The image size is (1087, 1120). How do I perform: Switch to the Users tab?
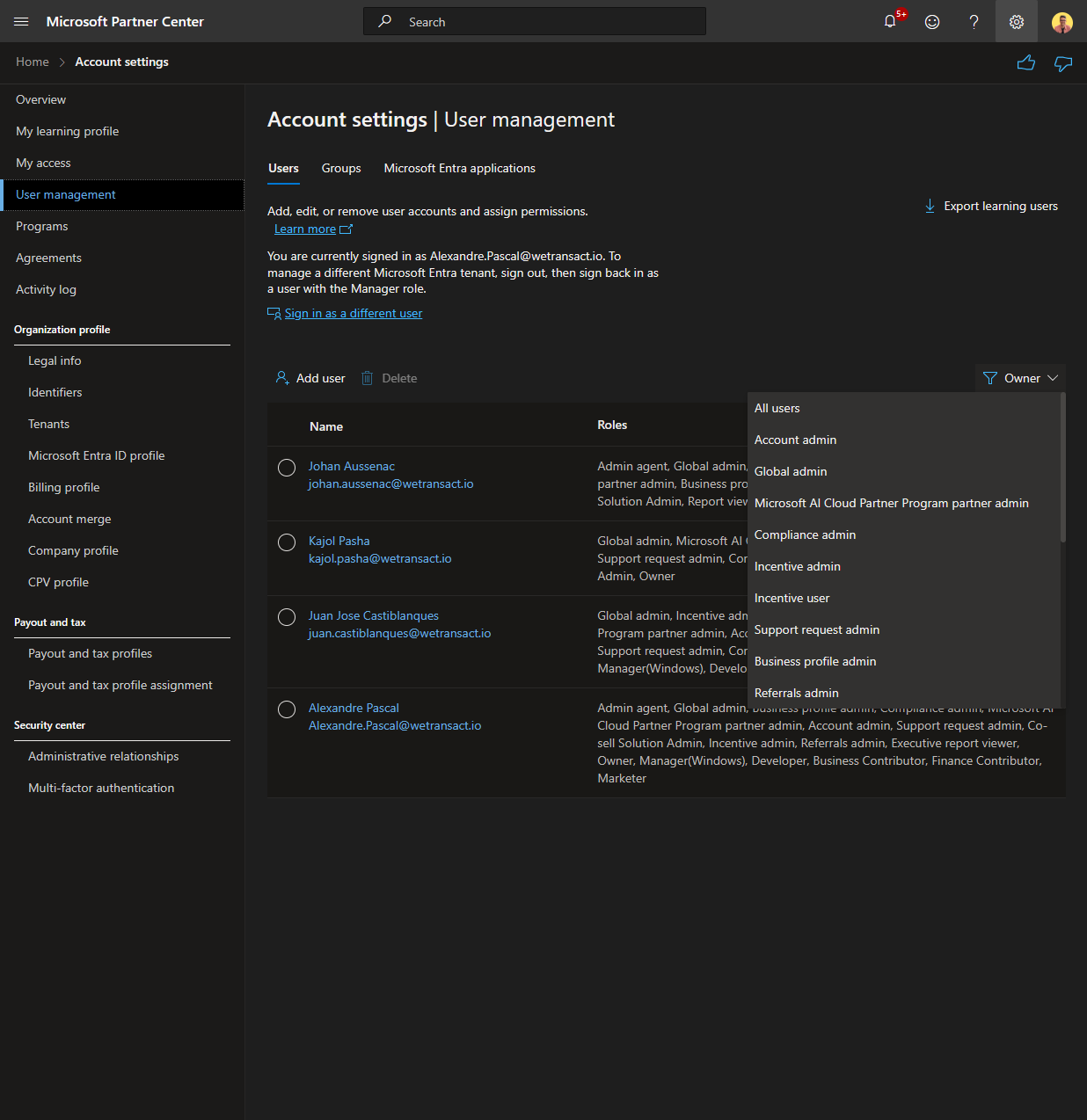pos(283,168)
